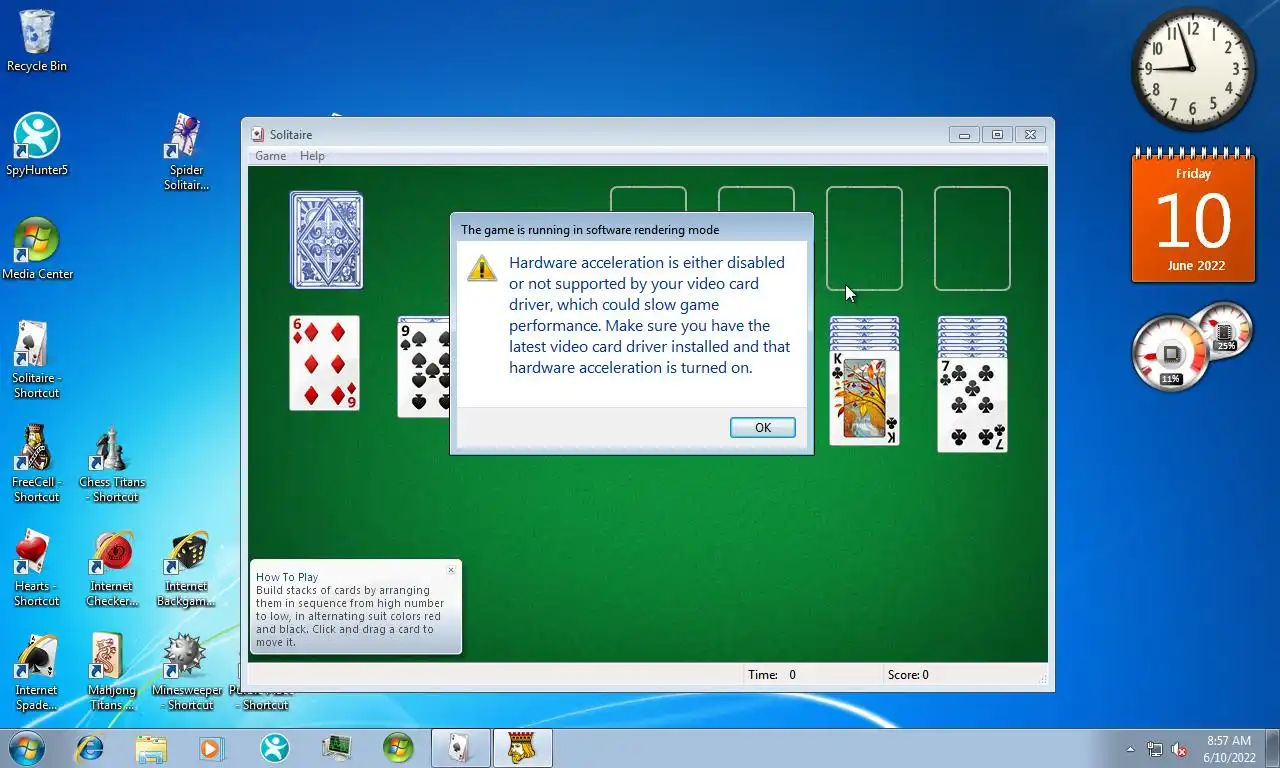1280x768 pixels.
Task: Switch to Solitaire taskbar button
Action: 460,748
